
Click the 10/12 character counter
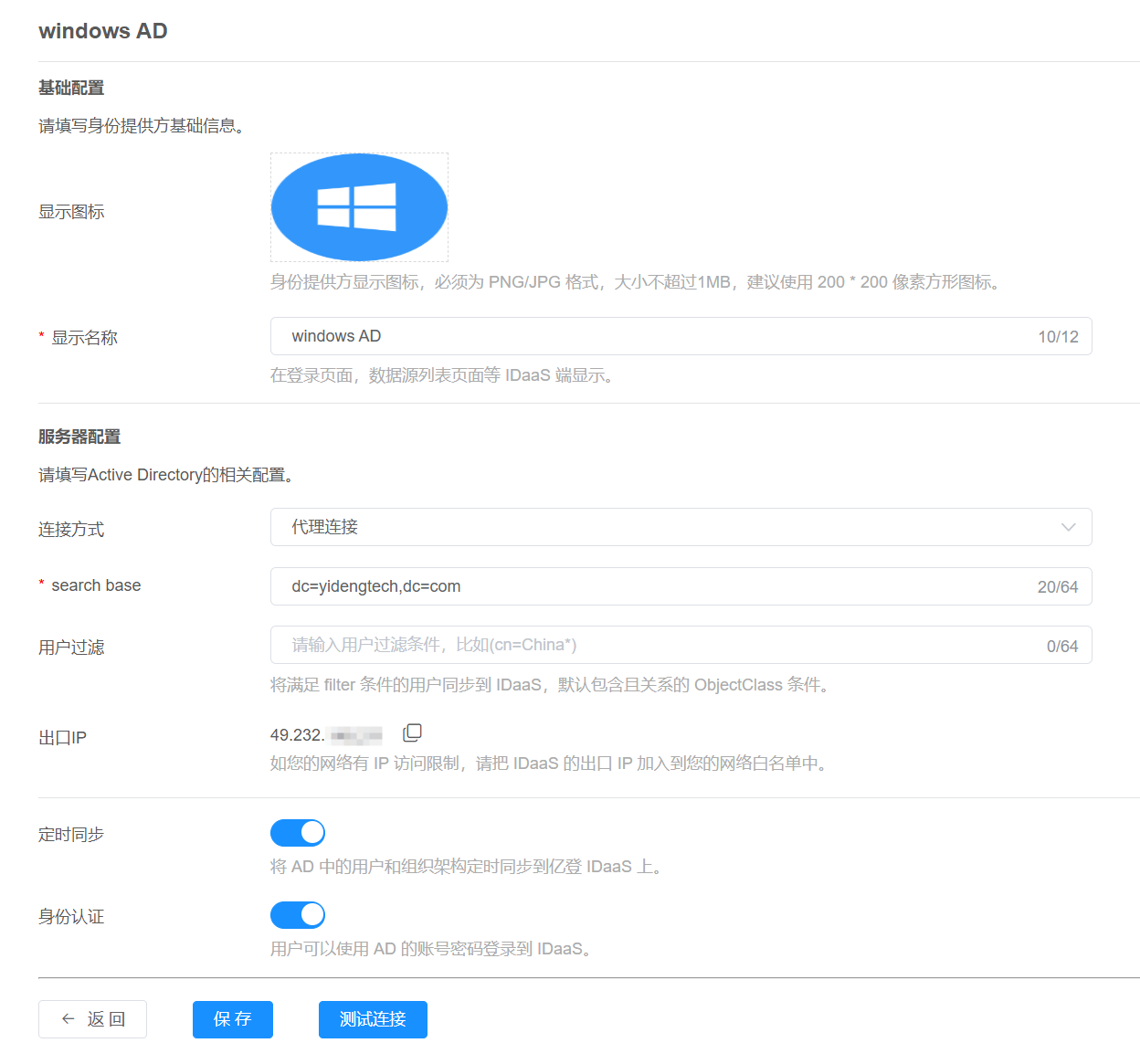(x=1058, y=337)
